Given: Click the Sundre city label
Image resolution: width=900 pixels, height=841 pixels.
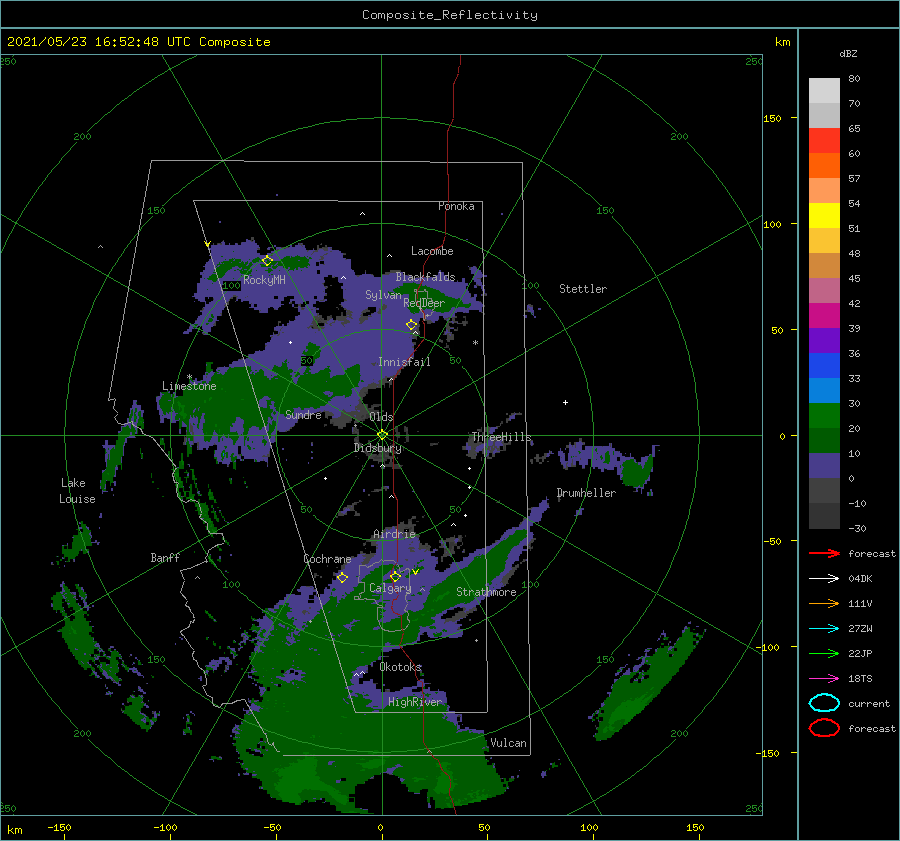Looking at the screenshot, I should point(303,414).
